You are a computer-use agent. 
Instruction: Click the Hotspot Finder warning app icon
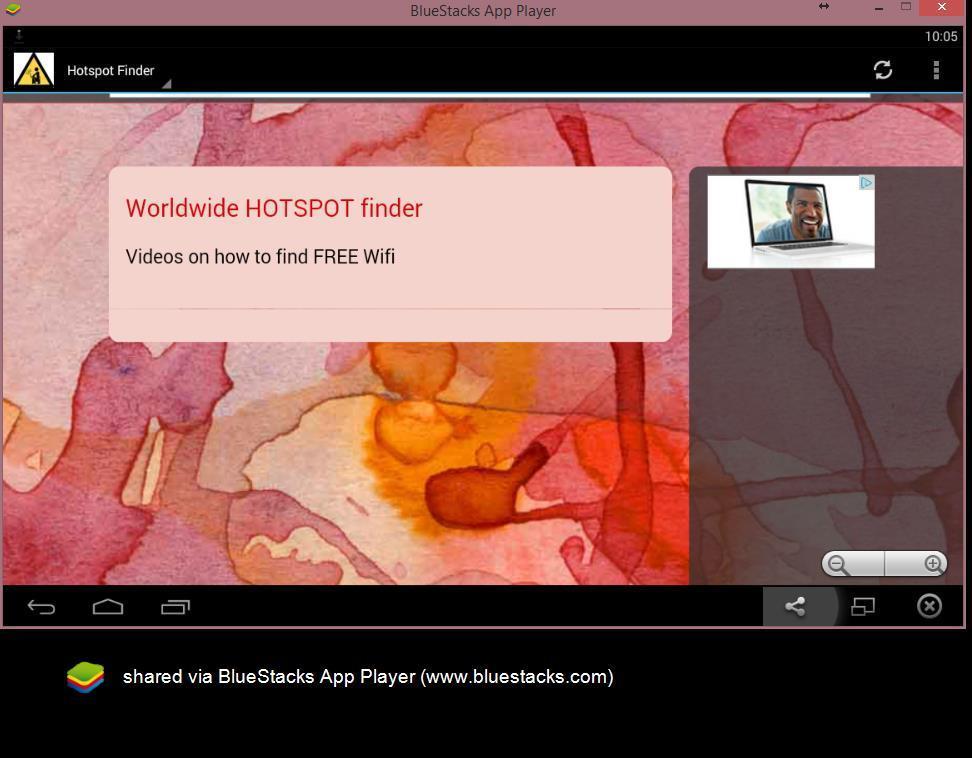[33, 70]
